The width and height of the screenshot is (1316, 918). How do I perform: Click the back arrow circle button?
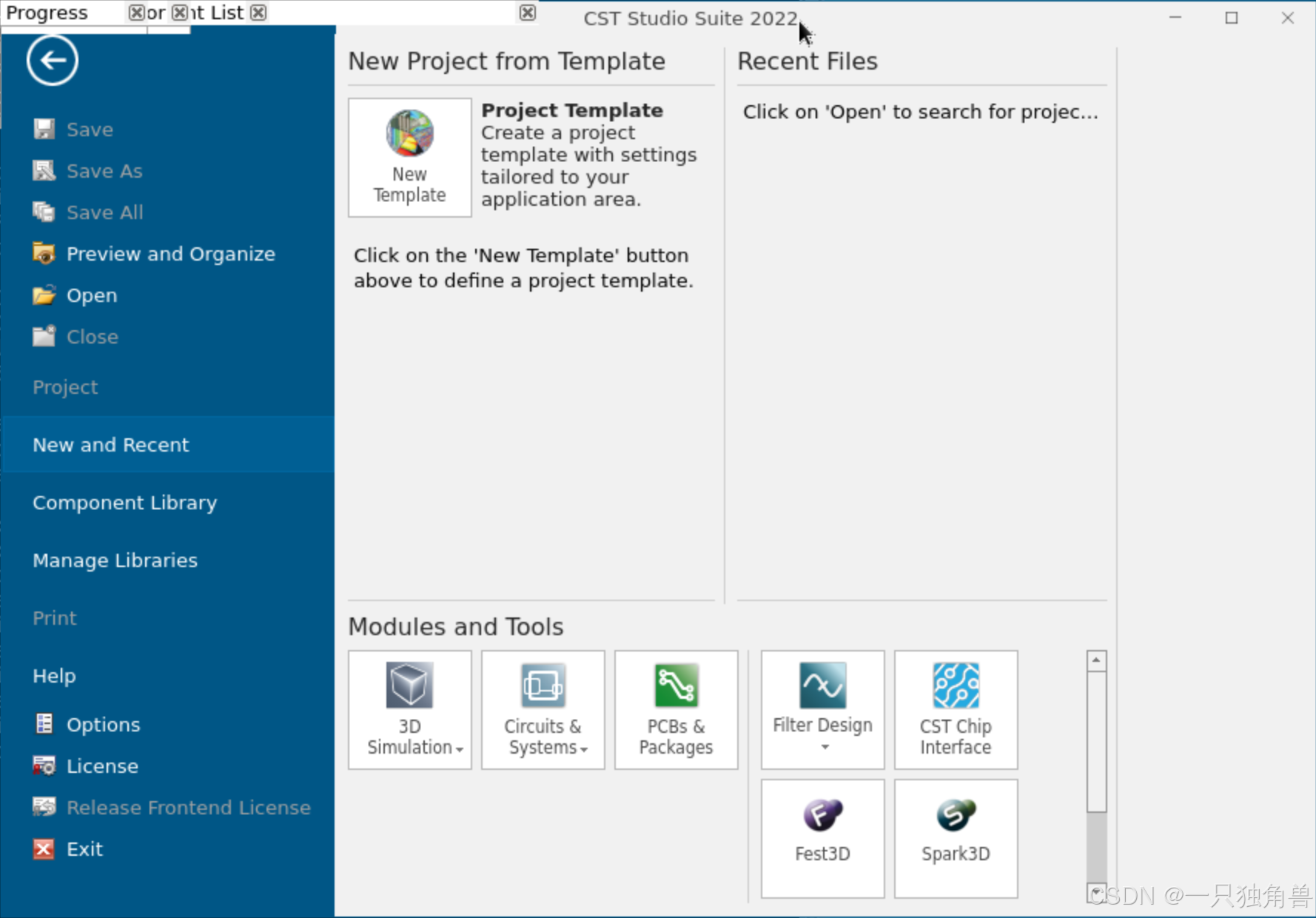click(53, 60)
